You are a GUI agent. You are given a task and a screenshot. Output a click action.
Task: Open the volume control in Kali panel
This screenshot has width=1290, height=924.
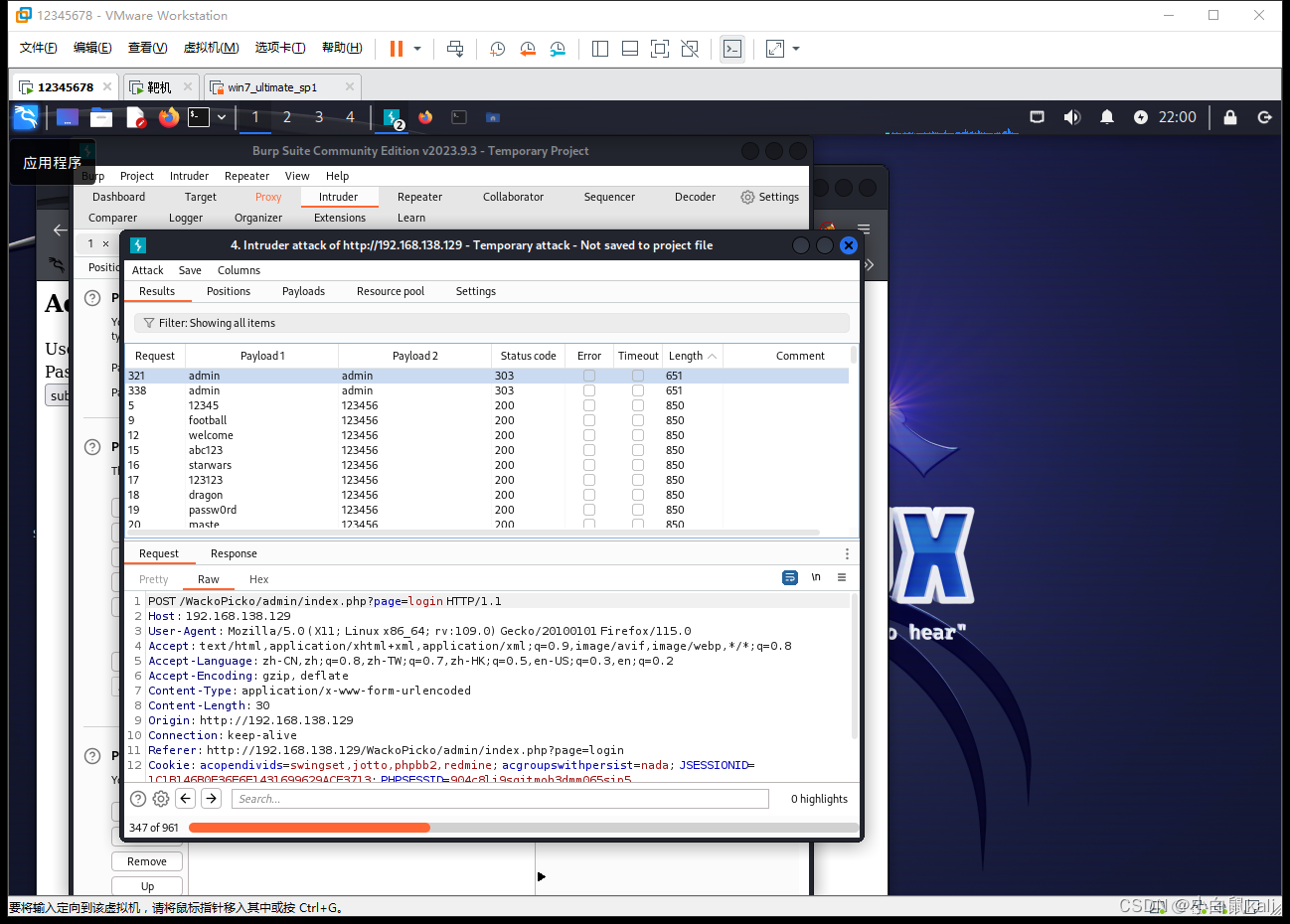click(x=1071, y=117)
